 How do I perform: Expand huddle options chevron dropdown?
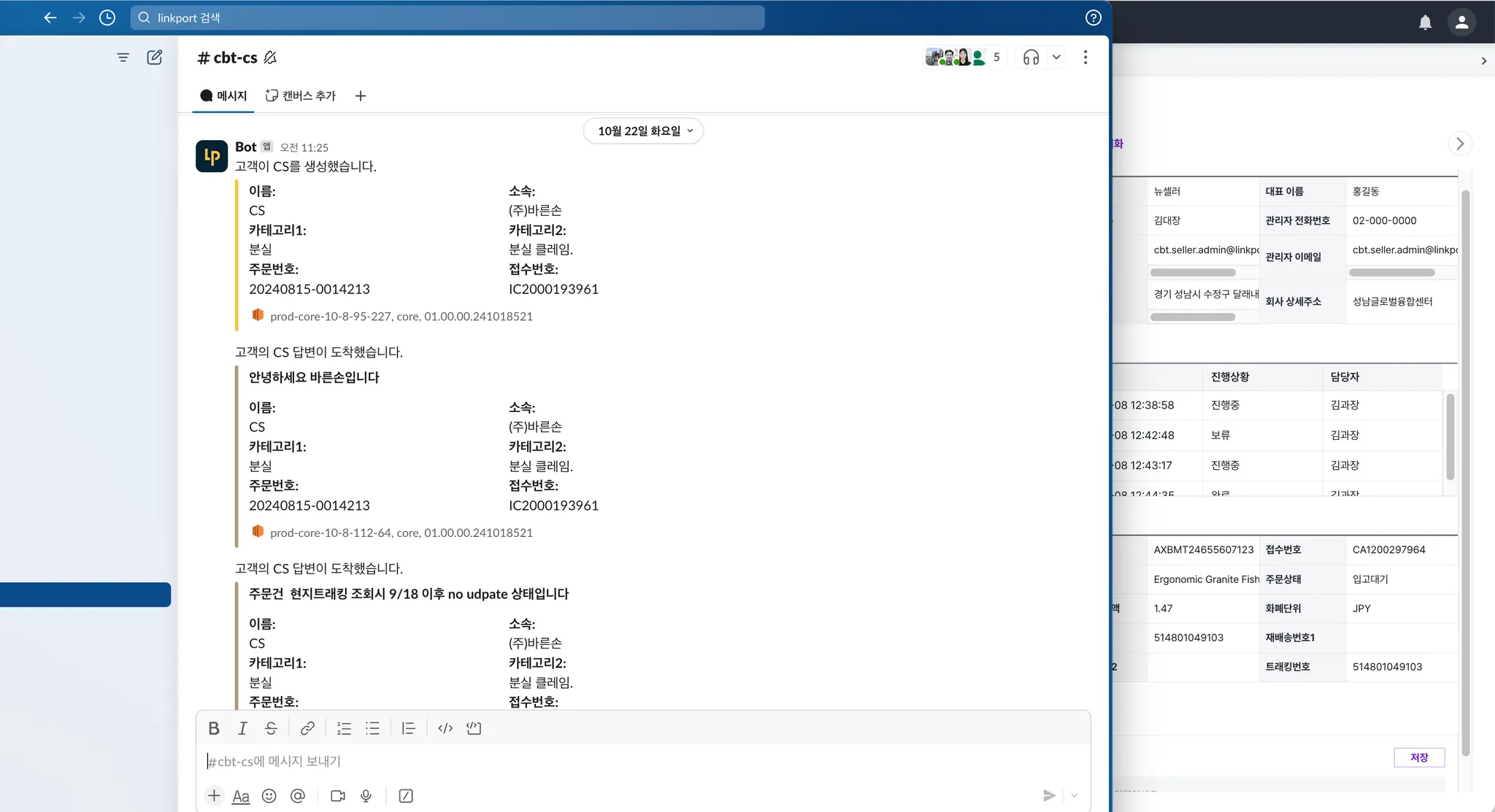1056,57
